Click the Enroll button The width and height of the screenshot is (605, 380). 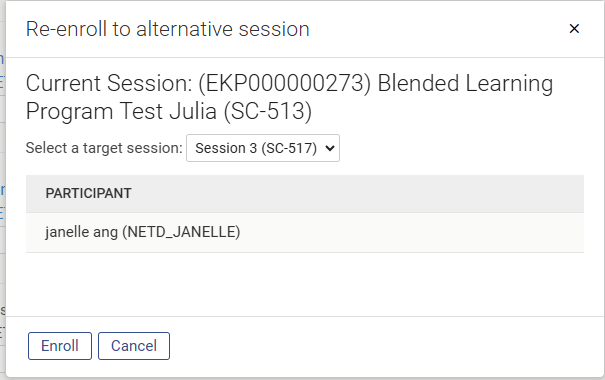click(60, 346)
